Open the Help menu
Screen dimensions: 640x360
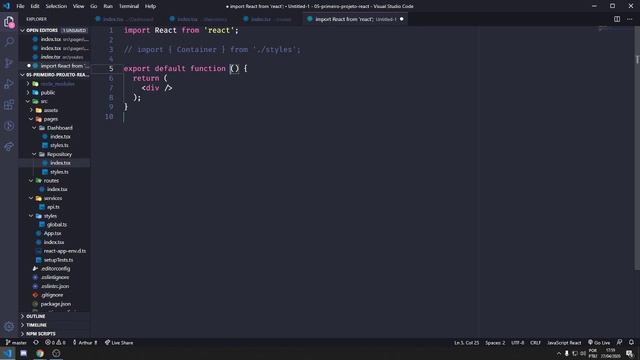tap(150, 6)
